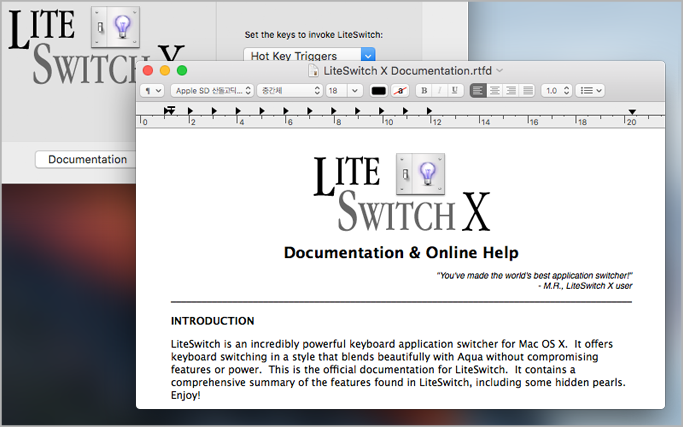Open the paragraph styles dropdown

[x=152, y=91]
